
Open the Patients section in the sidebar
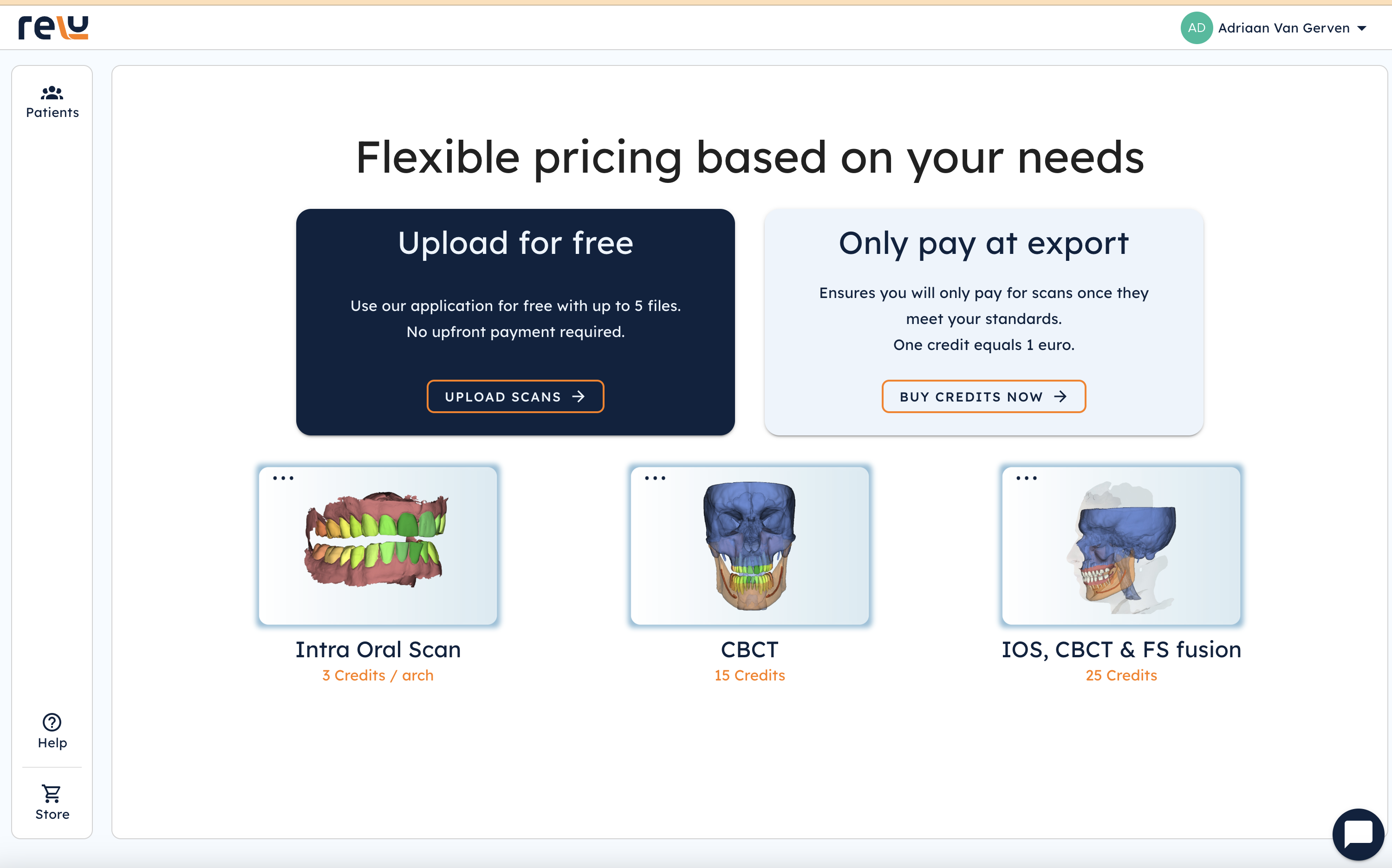pyautogui.click(x=52, y=102)
